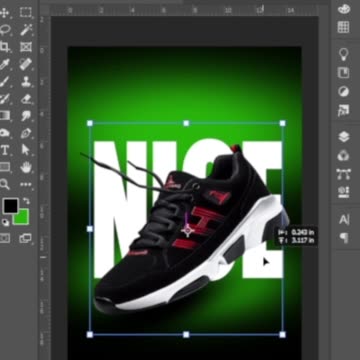This screenshot has height=360, width=360.
Task: Select the Hand tool
Action: tap(26, 167)
